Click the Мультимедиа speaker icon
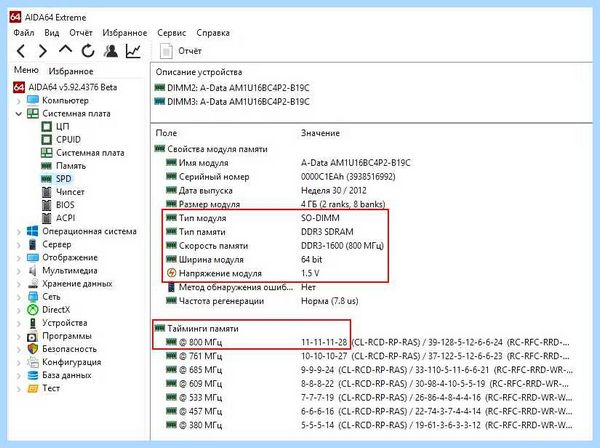This screenshot has width=600, height=448. click(33, 270)
